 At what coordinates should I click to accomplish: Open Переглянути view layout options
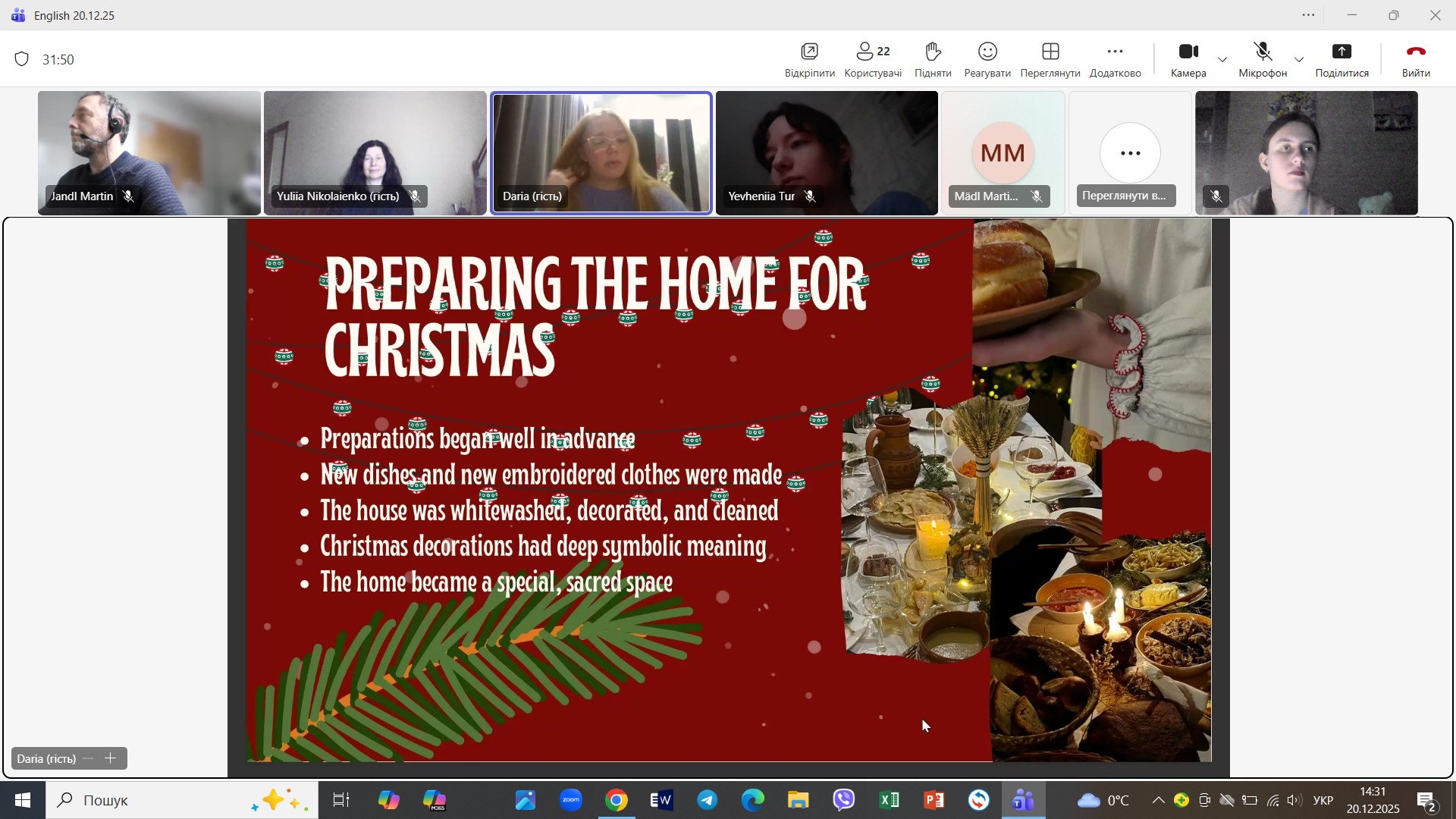pyautogui.click(x=1050, y=52)
